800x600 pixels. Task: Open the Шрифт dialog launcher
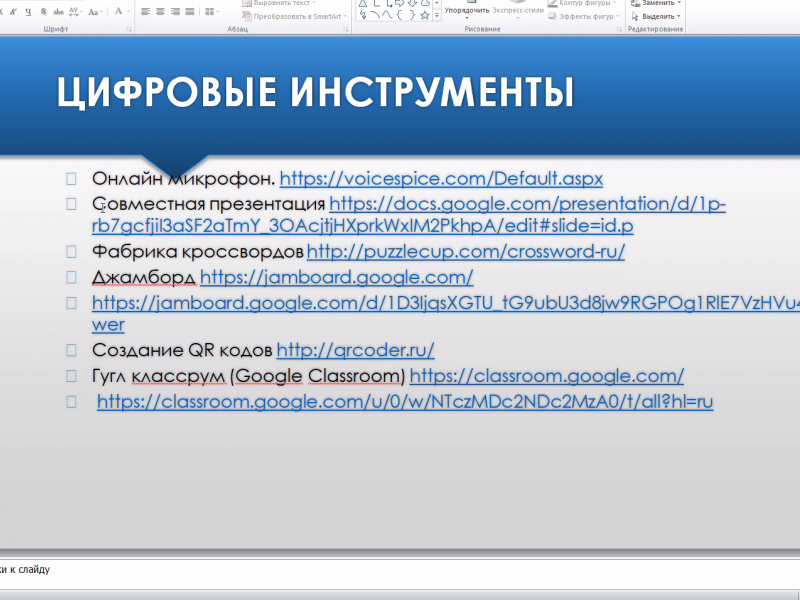129,30
